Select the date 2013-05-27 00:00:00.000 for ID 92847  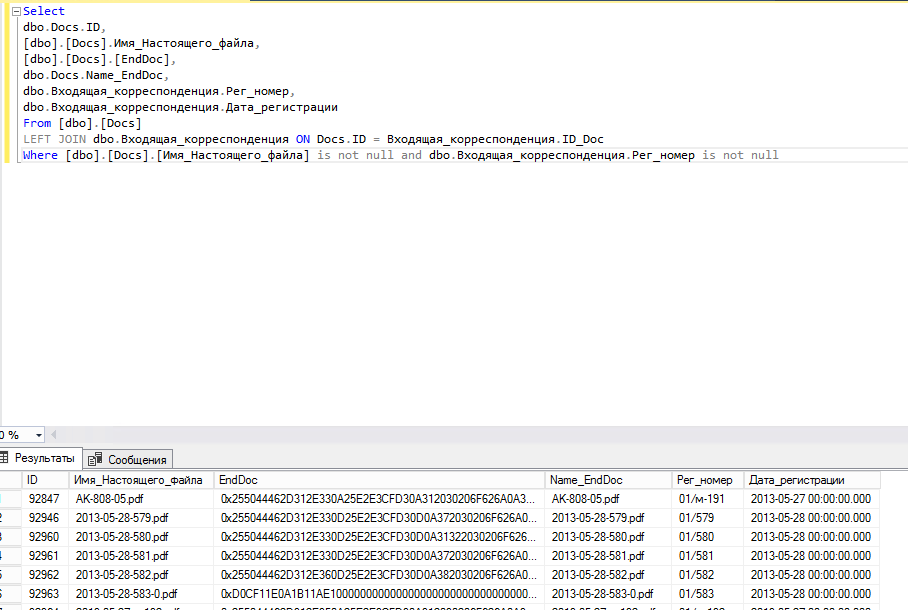(x=812, y=499)
